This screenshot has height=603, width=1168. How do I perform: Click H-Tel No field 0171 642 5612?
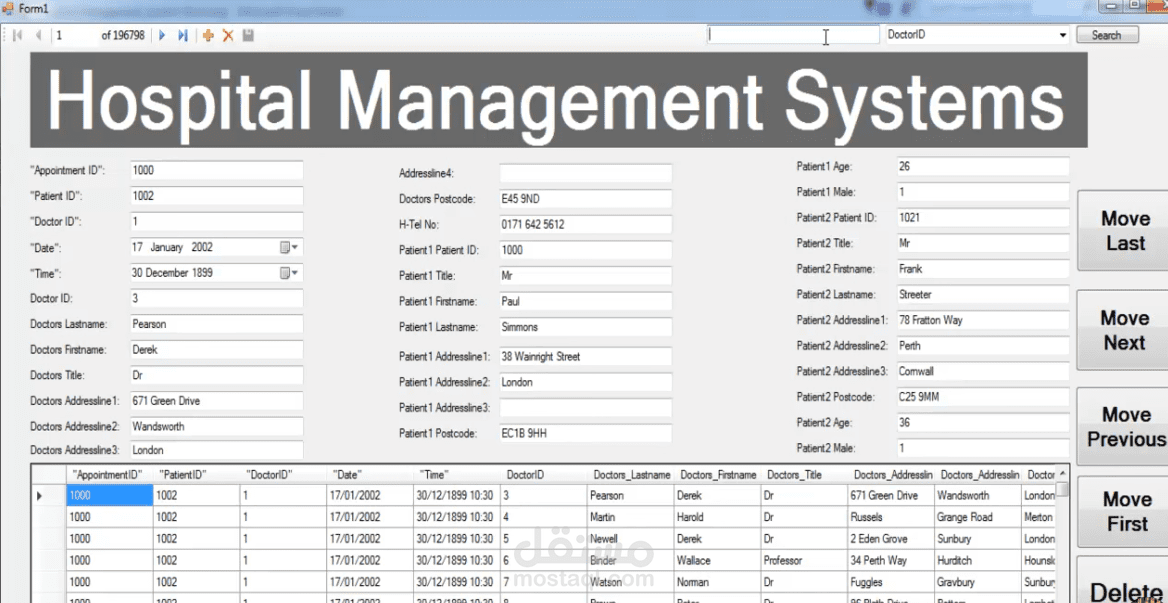tap(585, 225)
